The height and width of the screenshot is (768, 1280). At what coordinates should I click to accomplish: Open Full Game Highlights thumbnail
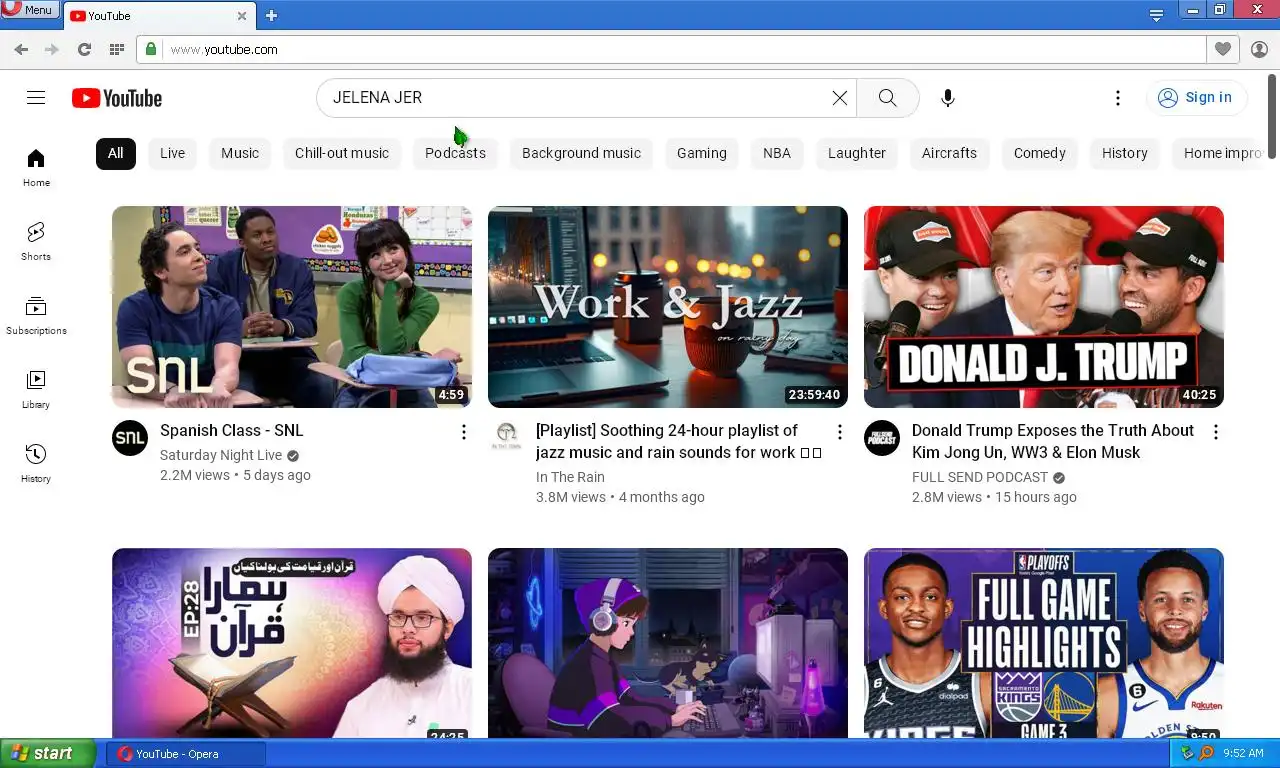pyautogui.click(x=1044, y=643)
